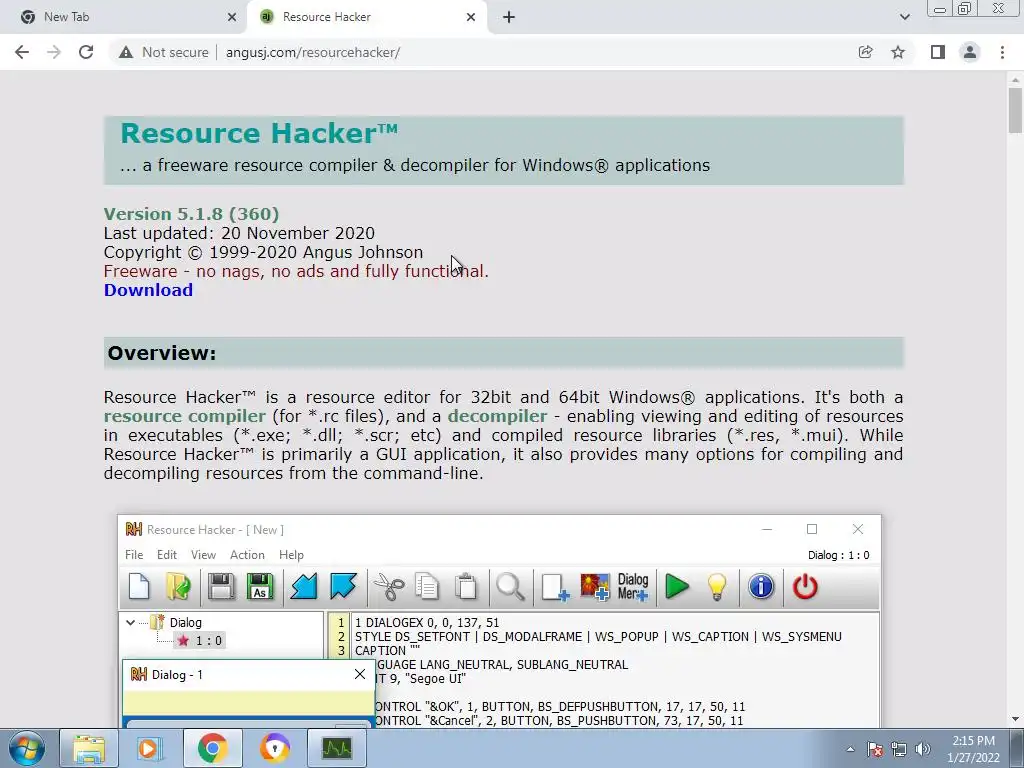Image resolution: width=1024 pixels, height=768 pixels.
Task: Click the magnifying glass Find icon
Action: 510,586
